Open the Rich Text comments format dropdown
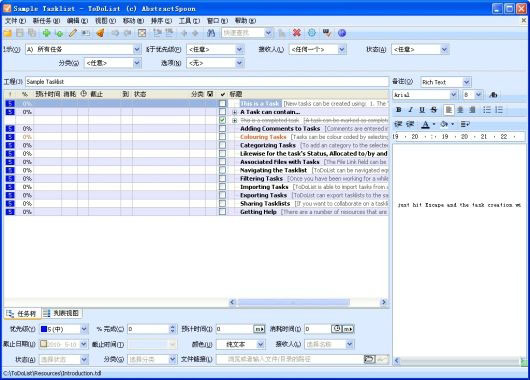Image resolution: width=530 pixels, height=380 pixels. pyautogui.click(x=466, y=82)
